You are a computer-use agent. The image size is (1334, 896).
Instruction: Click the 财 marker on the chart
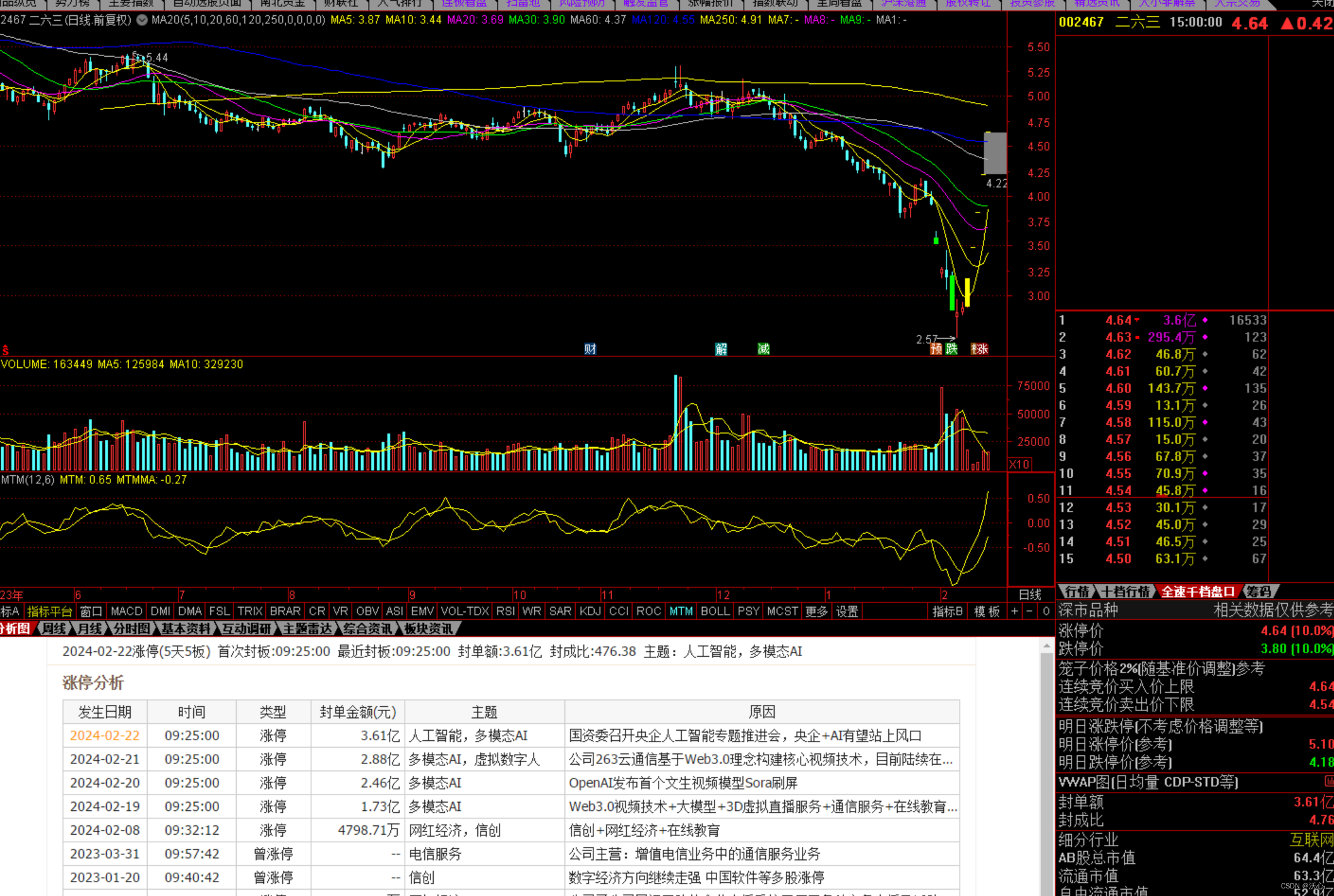[590, 349]
